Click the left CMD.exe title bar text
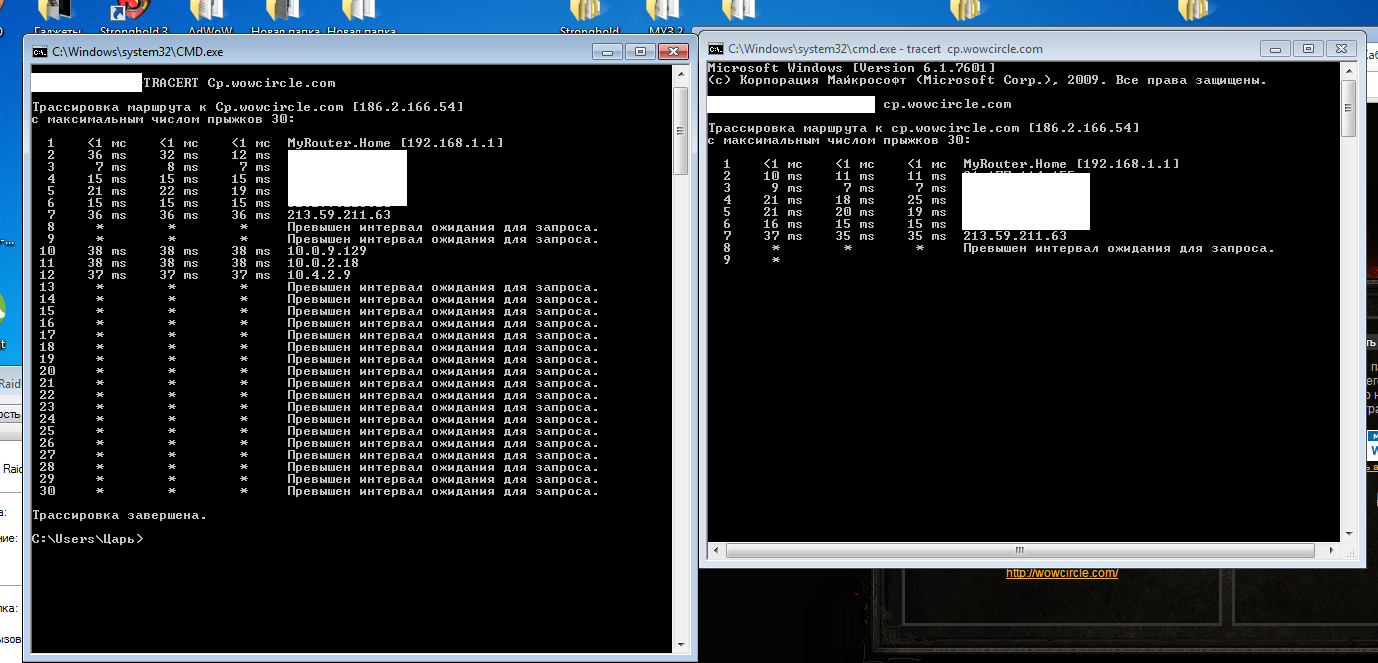This screenshot has height=663, width=1378. pos(138,52)
